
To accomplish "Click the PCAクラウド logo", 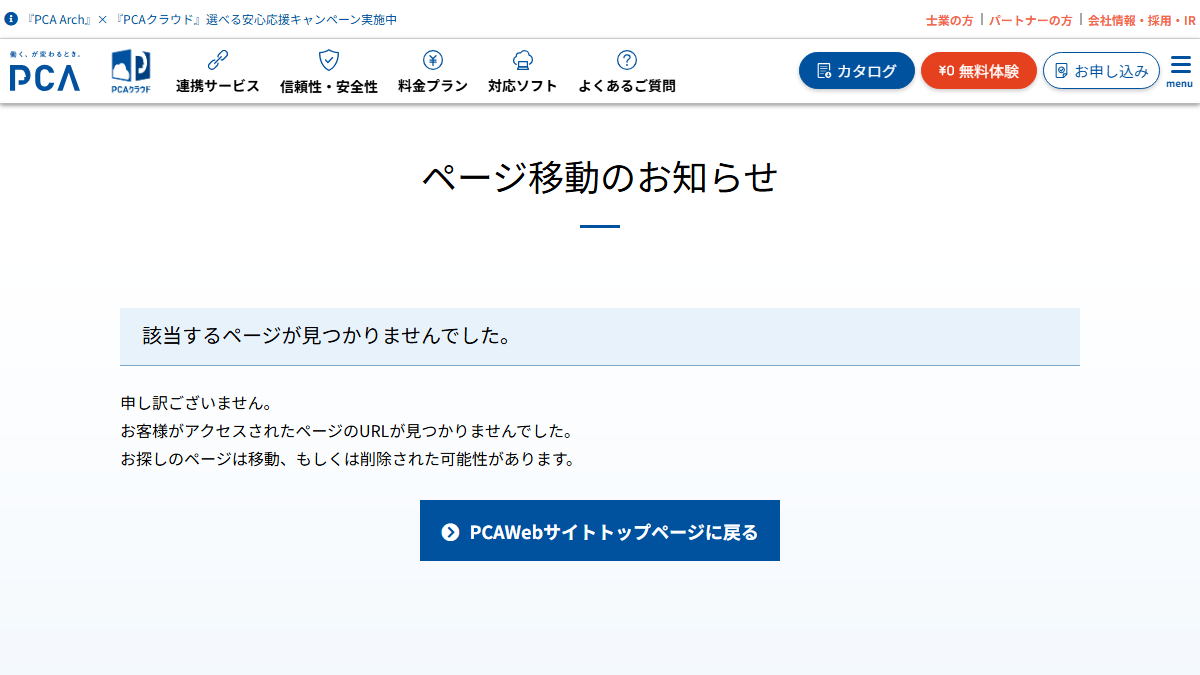I will click(x=131, y=72).
